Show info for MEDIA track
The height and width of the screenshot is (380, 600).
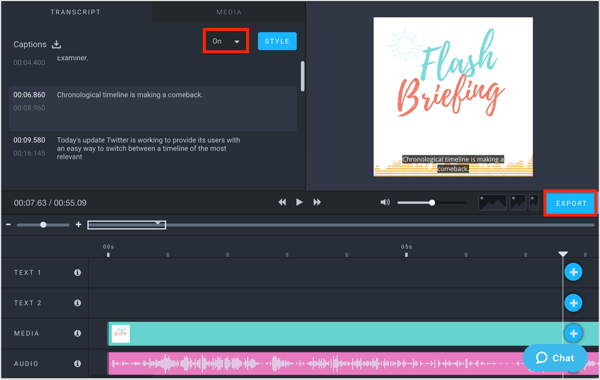point(77,333)
